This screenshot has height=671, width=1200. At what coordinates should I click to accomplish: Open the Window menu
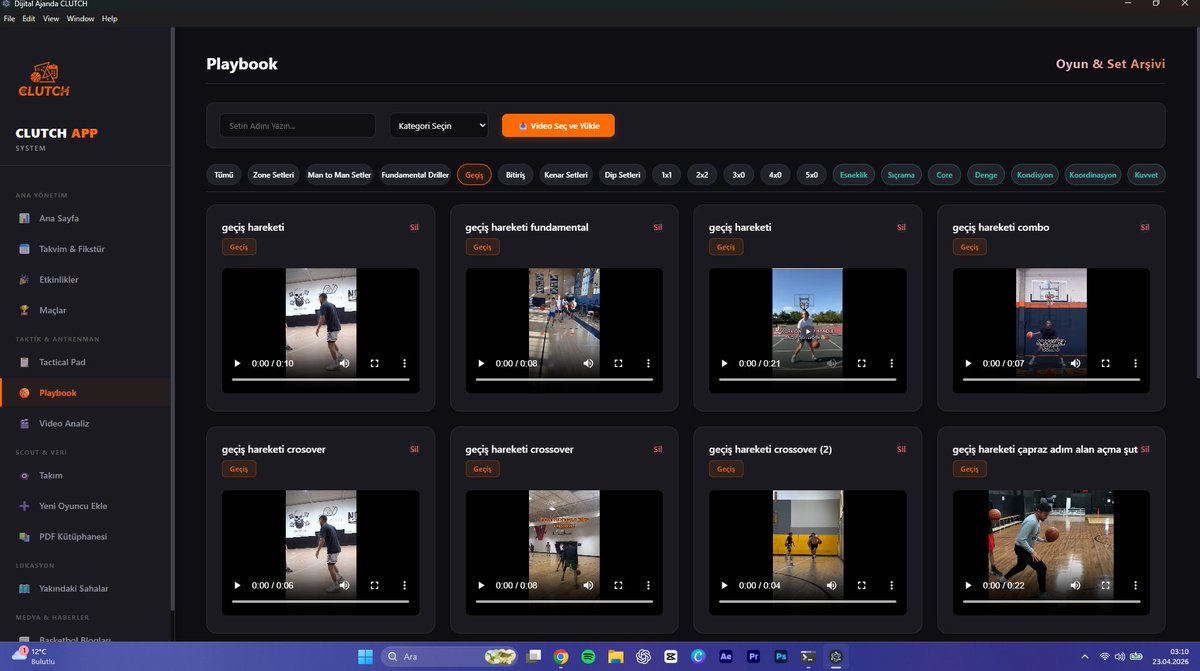coord(81,18)
